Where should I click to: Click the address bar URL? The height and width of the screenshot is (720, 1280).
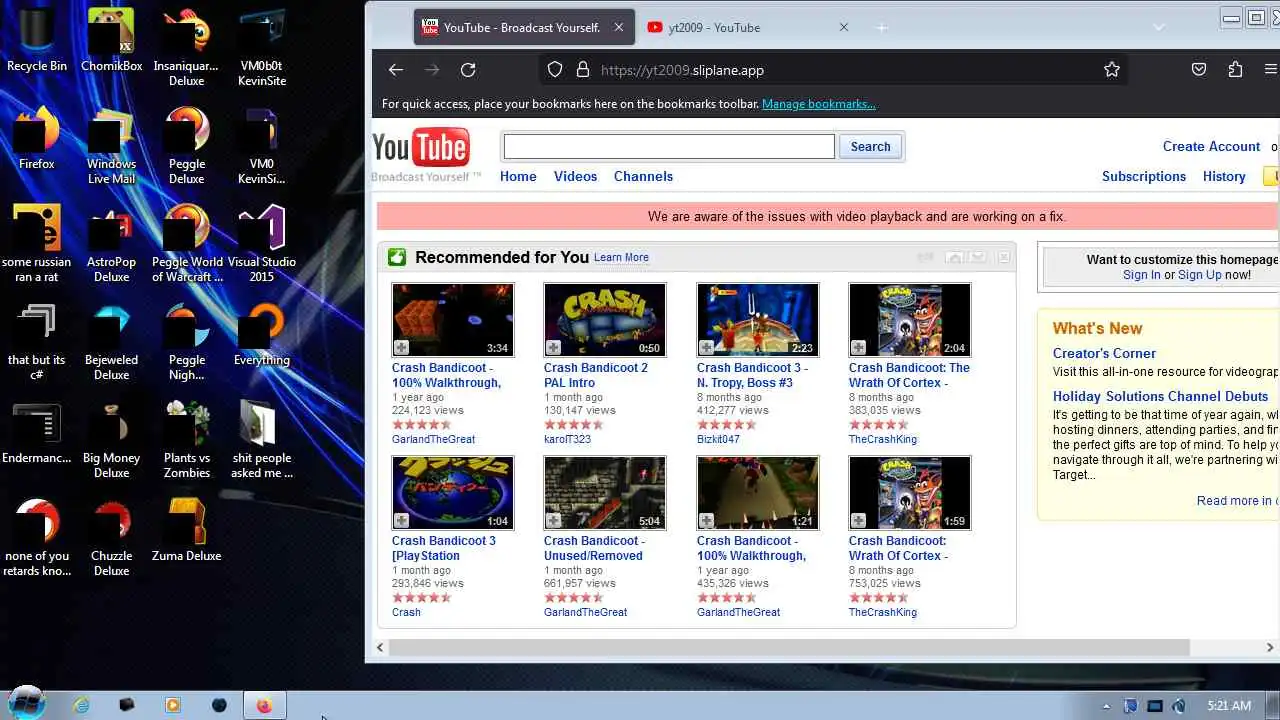[682, 70]
